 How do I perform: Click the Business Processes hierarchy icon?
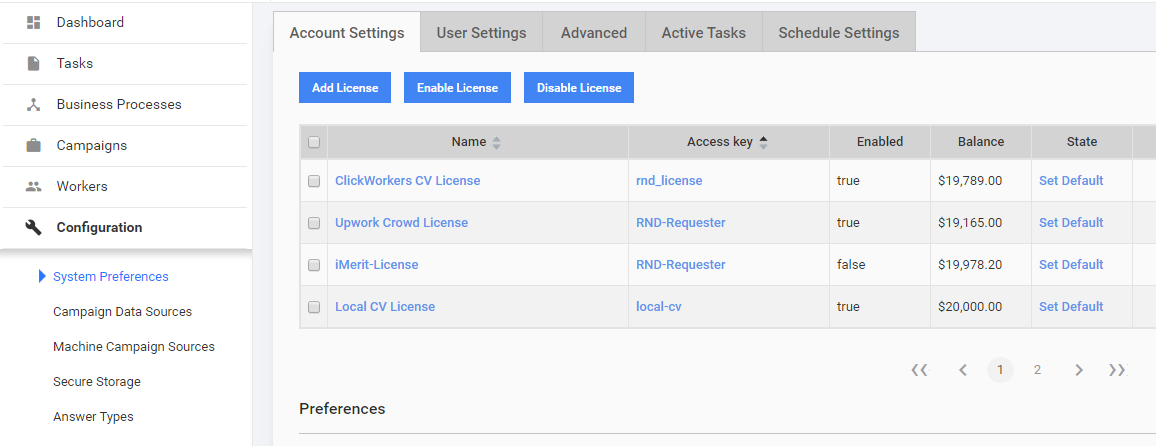tap(33, 105)
